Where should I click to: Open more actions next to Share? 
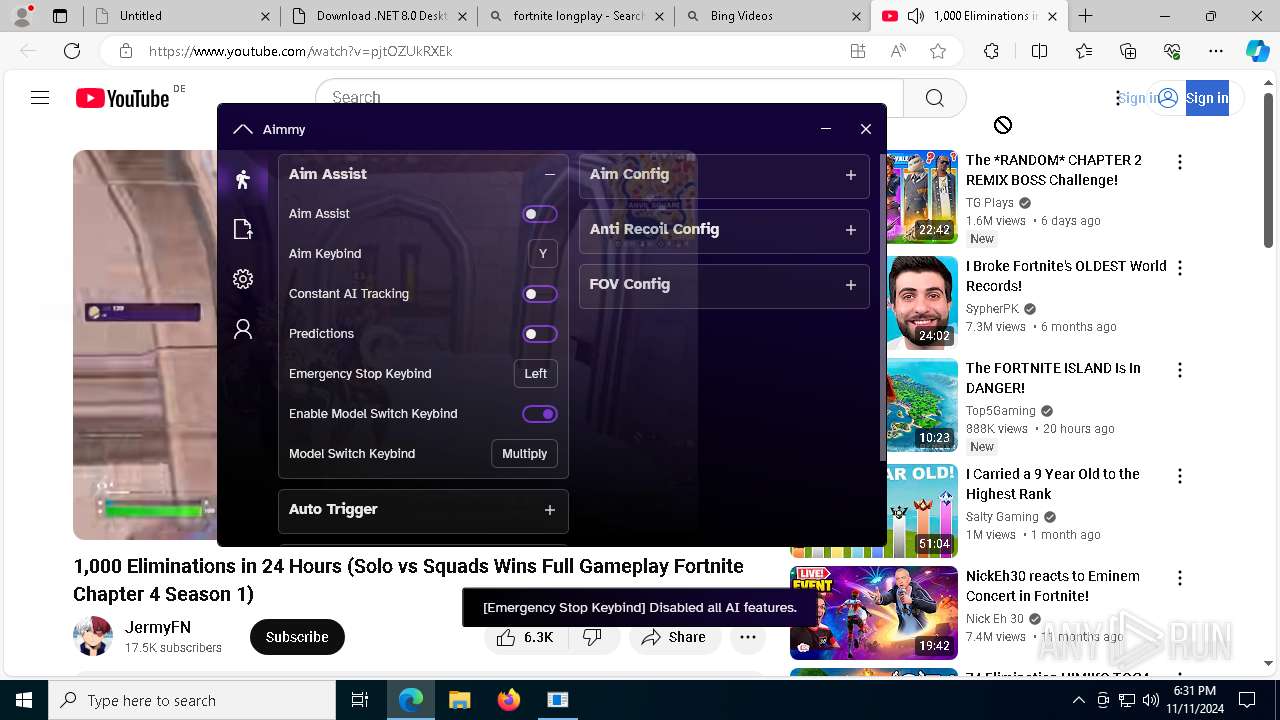click(x=748, y=637)
